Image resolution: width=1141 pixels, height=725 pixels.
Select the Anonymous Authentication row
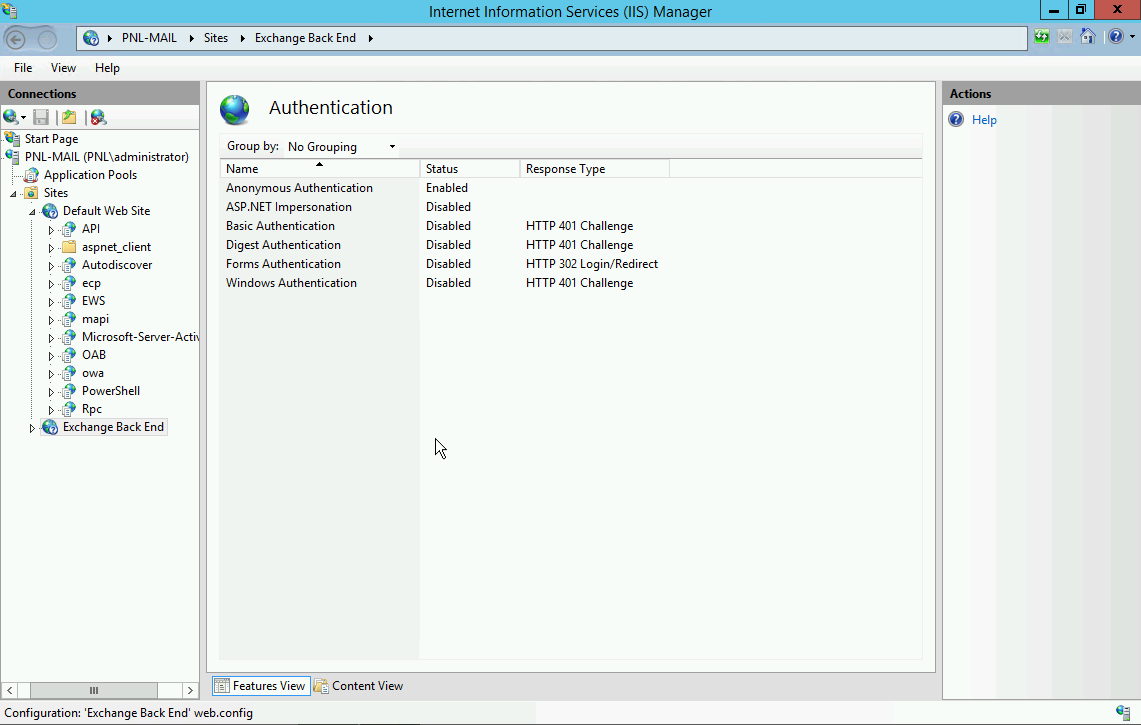tap(299, 187)
